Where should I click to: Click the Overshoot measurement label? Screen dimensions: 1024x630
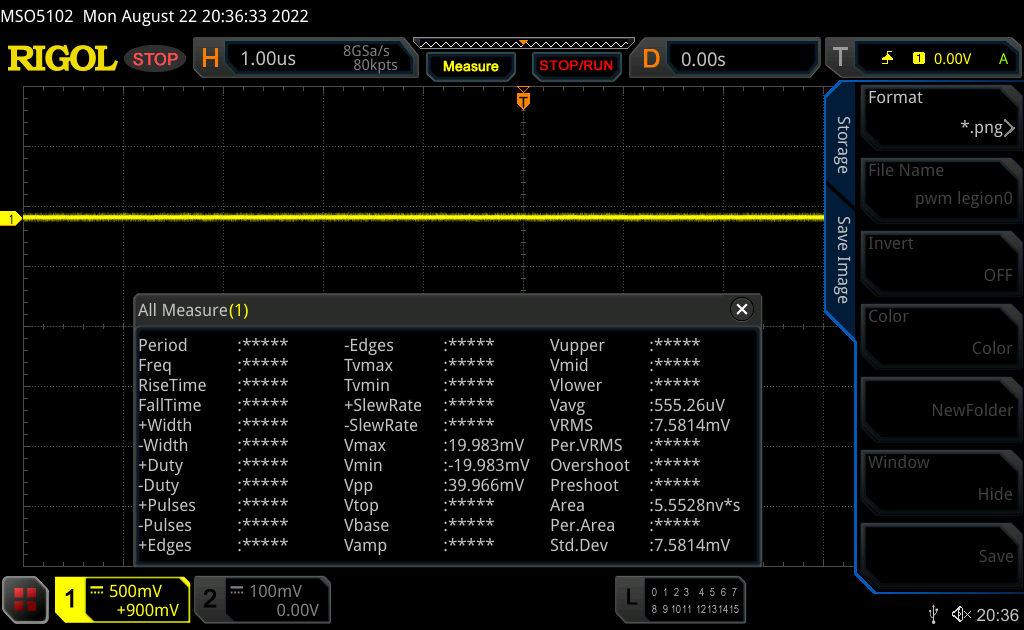coord(590,465)
